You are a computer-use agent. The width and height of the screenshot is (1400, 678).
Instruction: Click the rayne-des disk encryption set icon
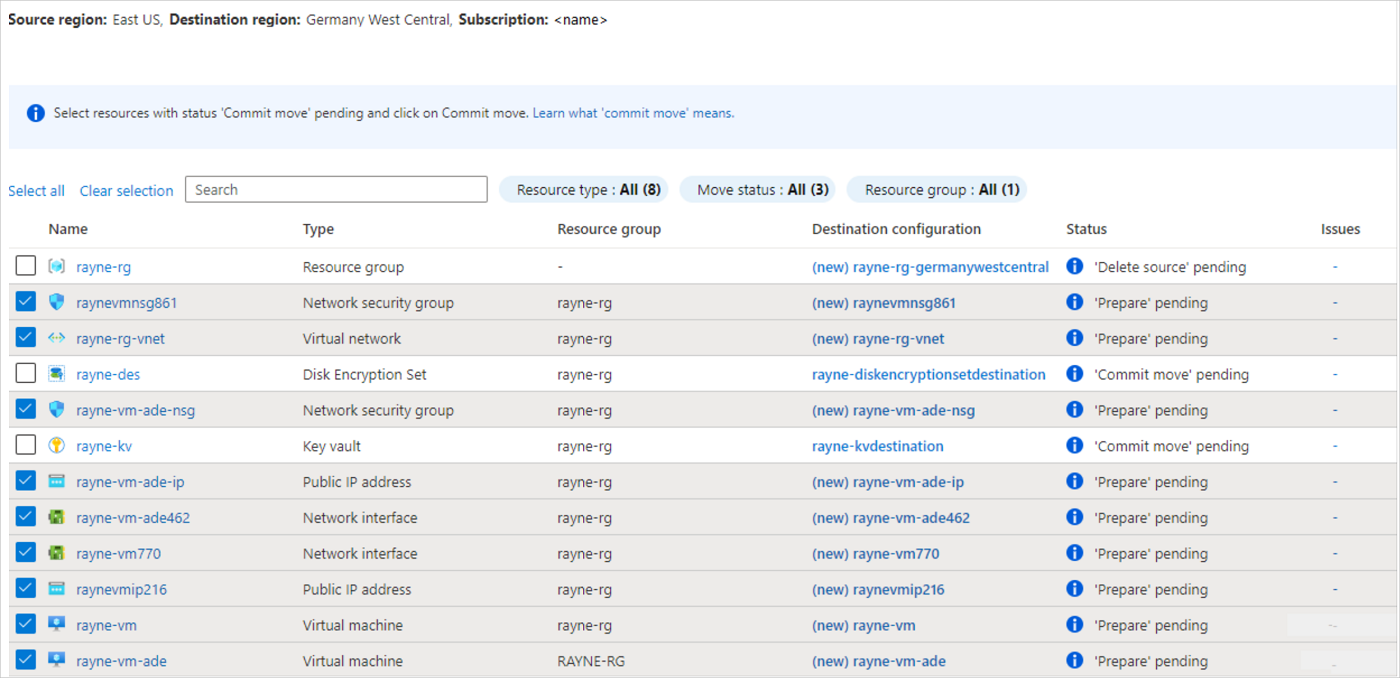click(x=57, y=375)
